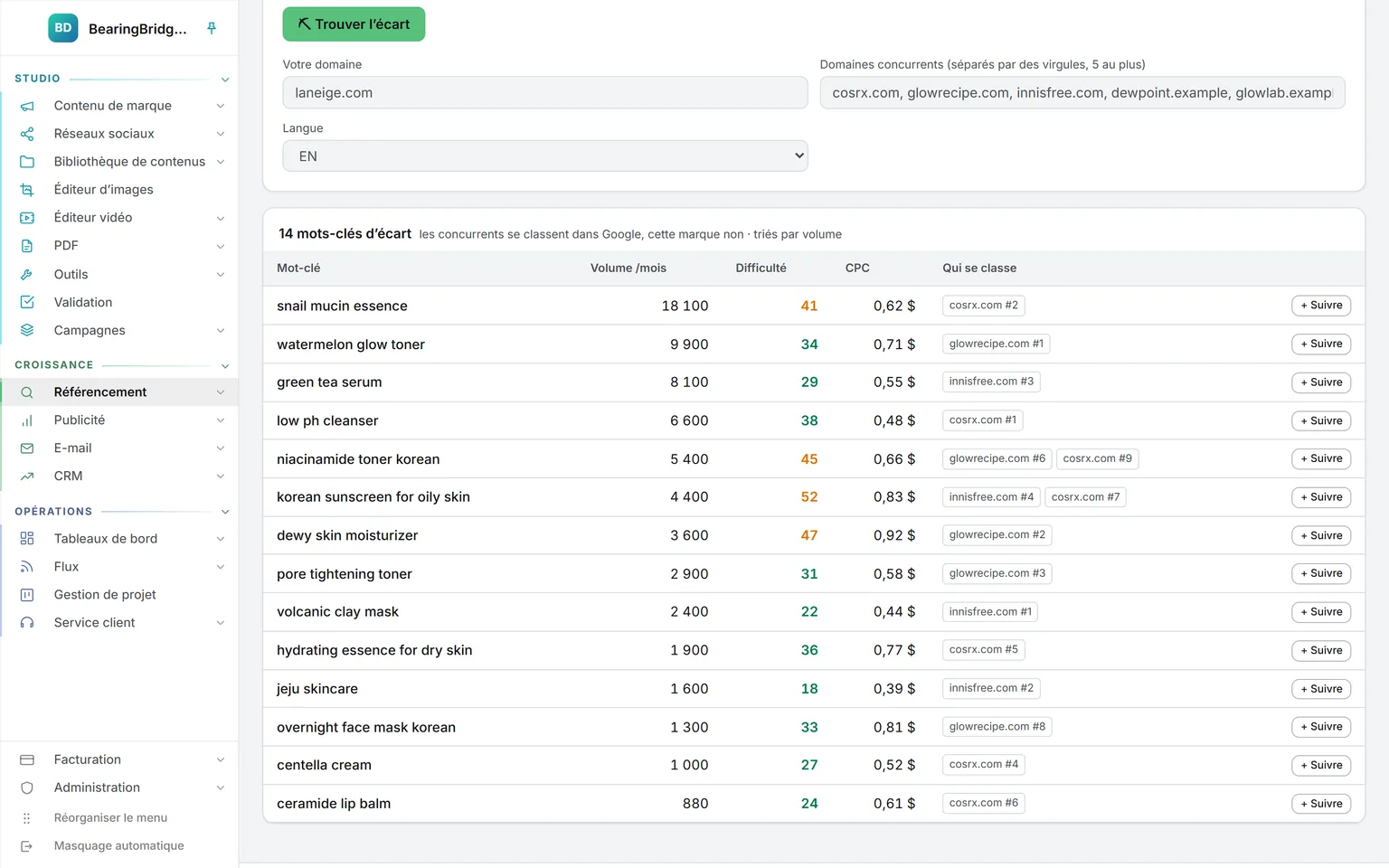Viewport: 1389px width, 868px height.
Task: Click the checkbox icon for Validation
Action: click(27, 302)
